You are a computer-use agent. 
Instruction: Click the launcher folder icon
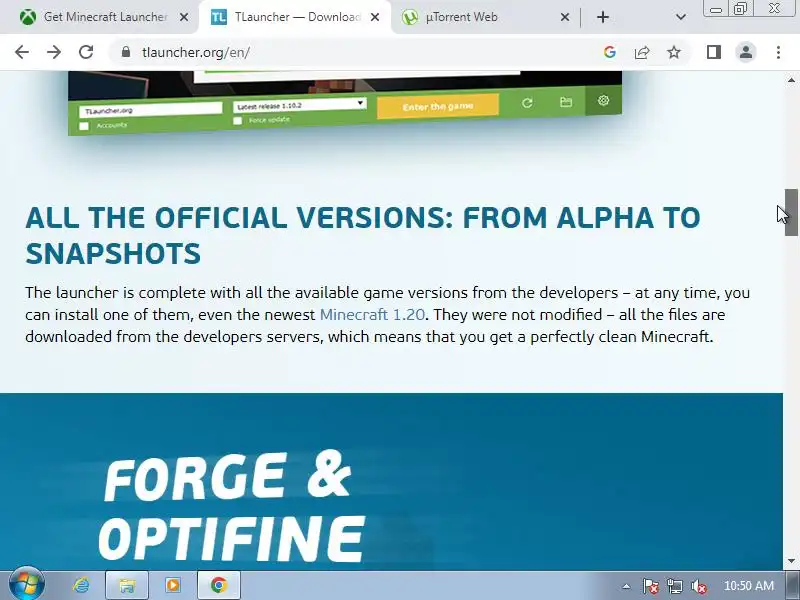pyautogui.click(x=566, y=102)
